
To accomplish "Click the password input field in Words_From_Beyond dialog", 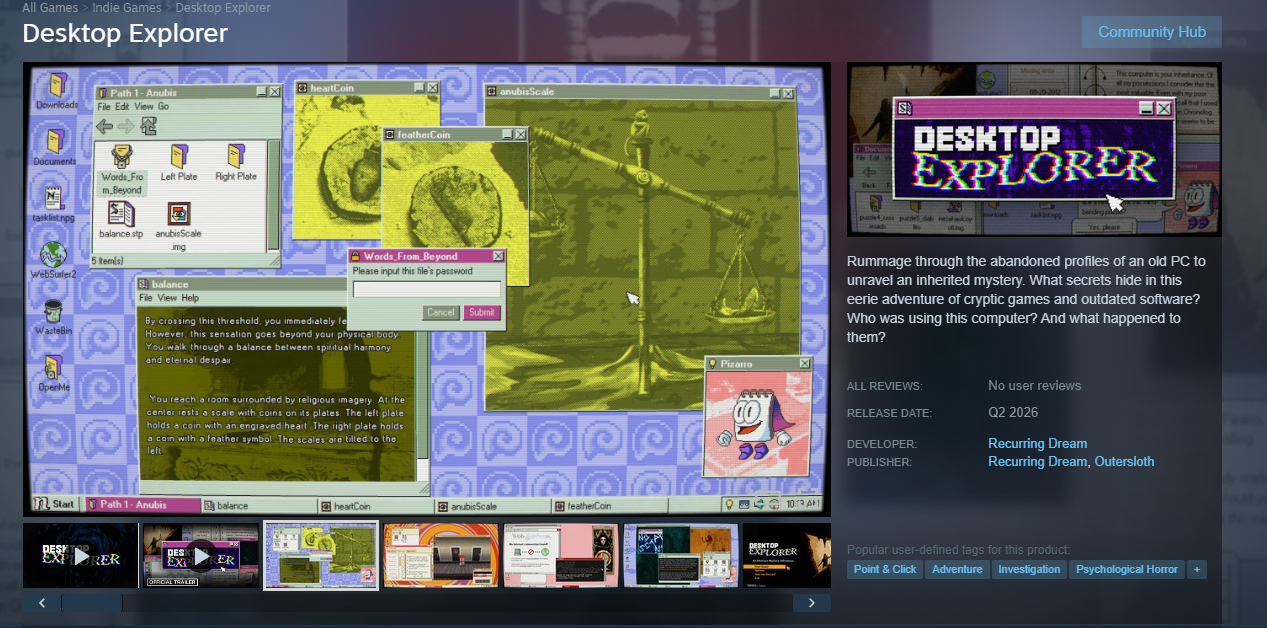I will [427, 290].
